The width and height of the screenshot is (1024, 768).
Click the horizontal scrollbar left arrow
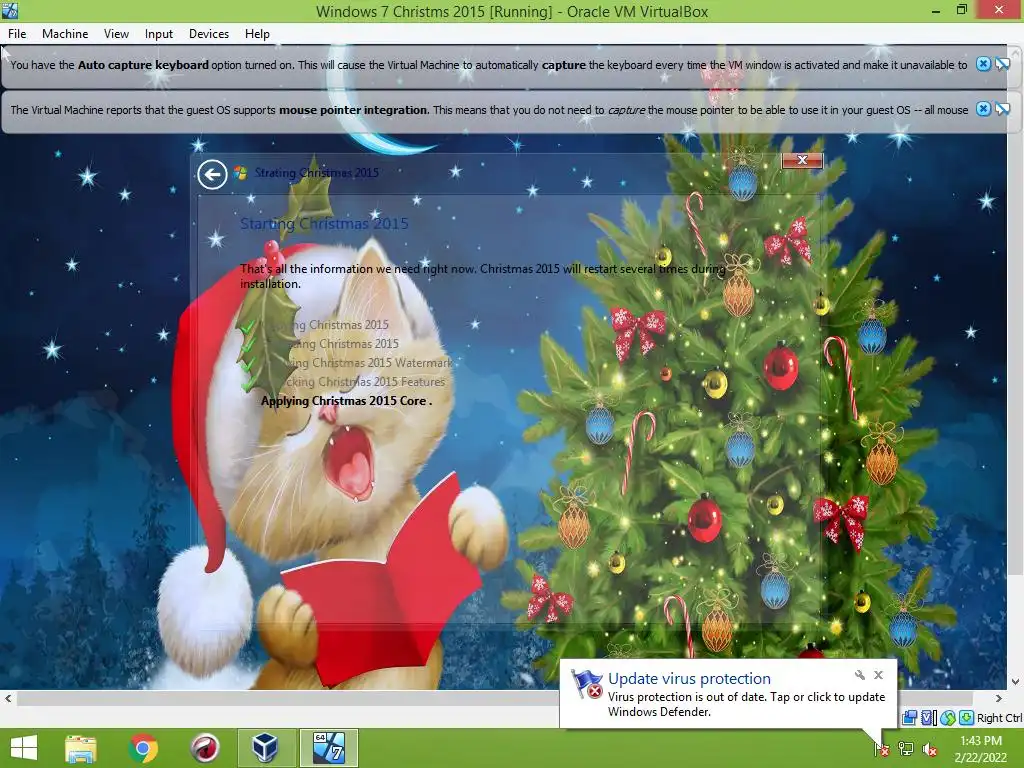click(x=8, y=698)
